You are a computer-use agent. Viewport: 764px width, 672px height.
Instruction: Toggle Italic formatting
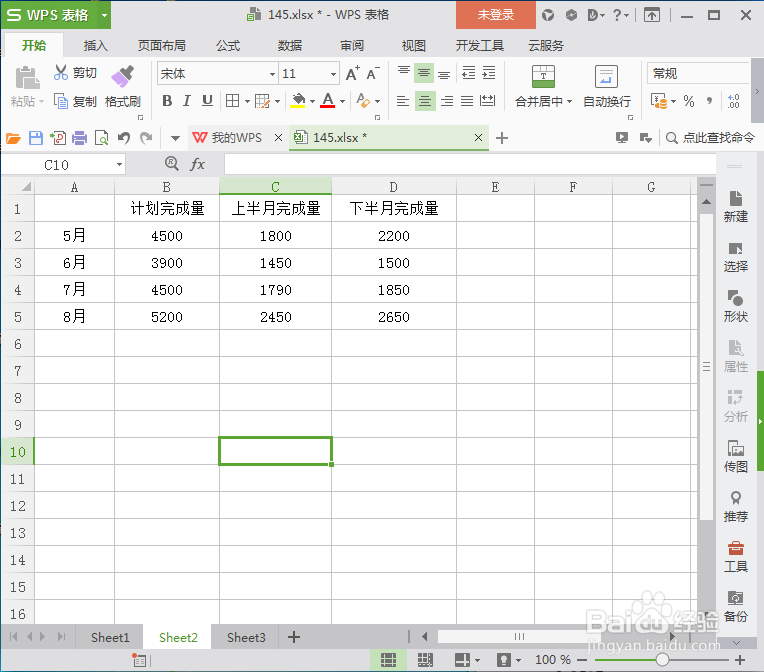(x=187, y=101)
